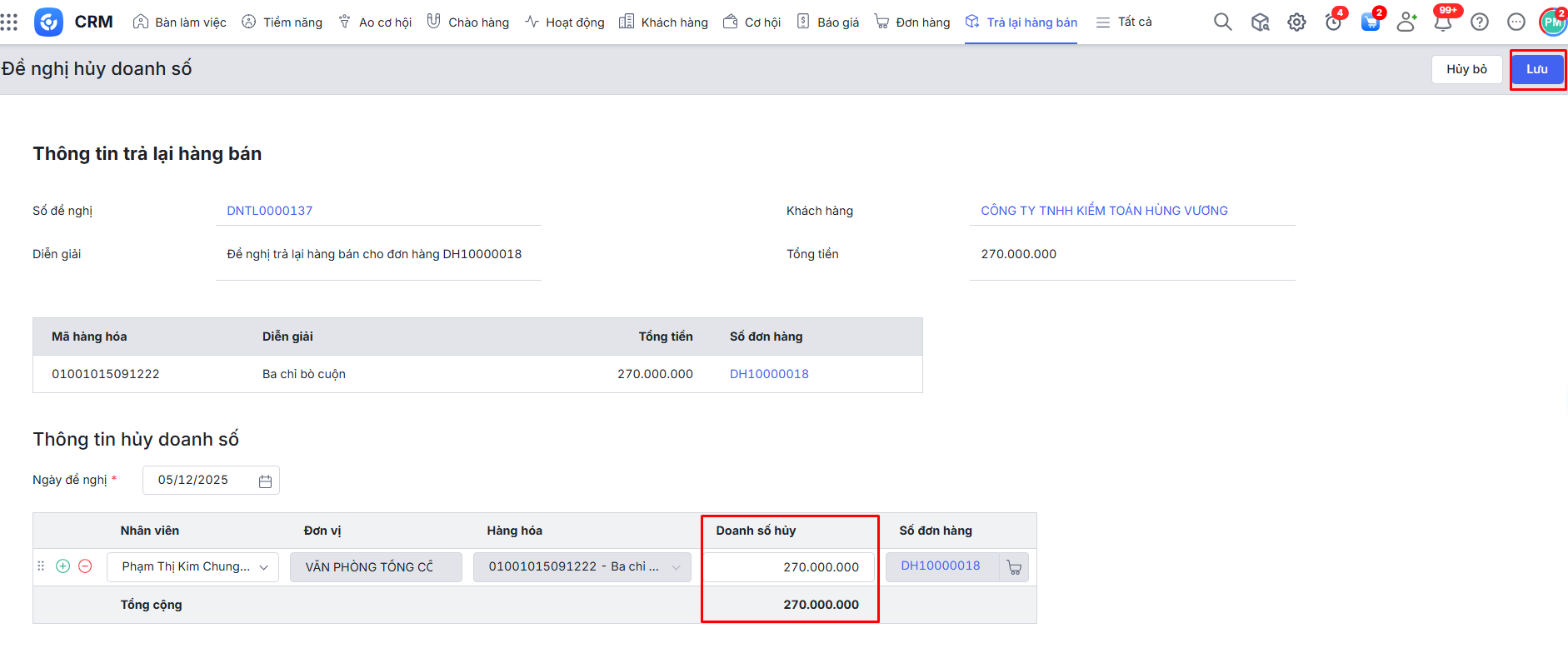Click the add user icon
1568x663 pixels.
[x=1406, y=22]
